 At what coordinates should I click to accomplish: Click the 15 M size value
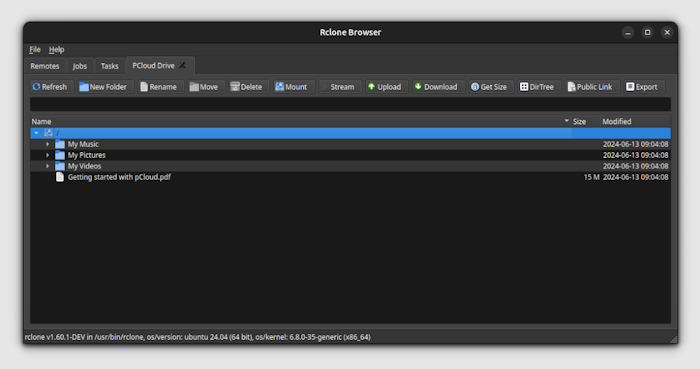(592, 177)
